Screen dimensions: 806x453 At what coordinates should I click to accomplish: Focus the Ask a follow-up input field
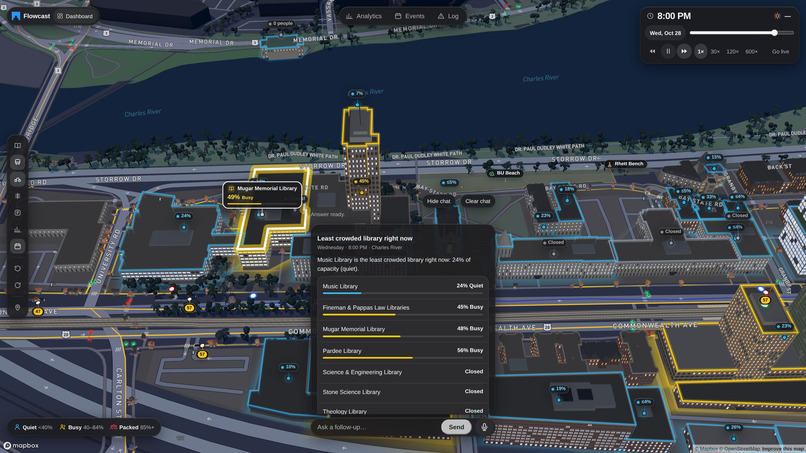[x=376, y=427]
